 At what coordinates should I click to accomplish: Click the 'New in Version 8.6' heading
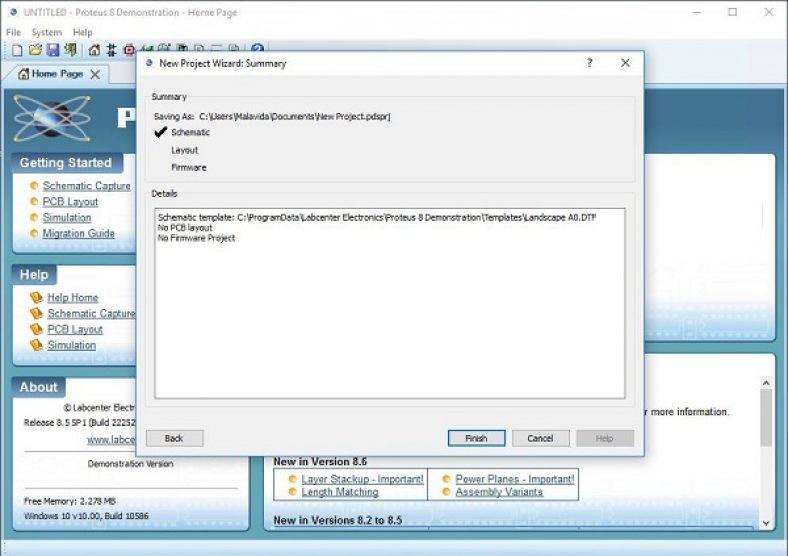pyautogui.click(x=320, y=461)
